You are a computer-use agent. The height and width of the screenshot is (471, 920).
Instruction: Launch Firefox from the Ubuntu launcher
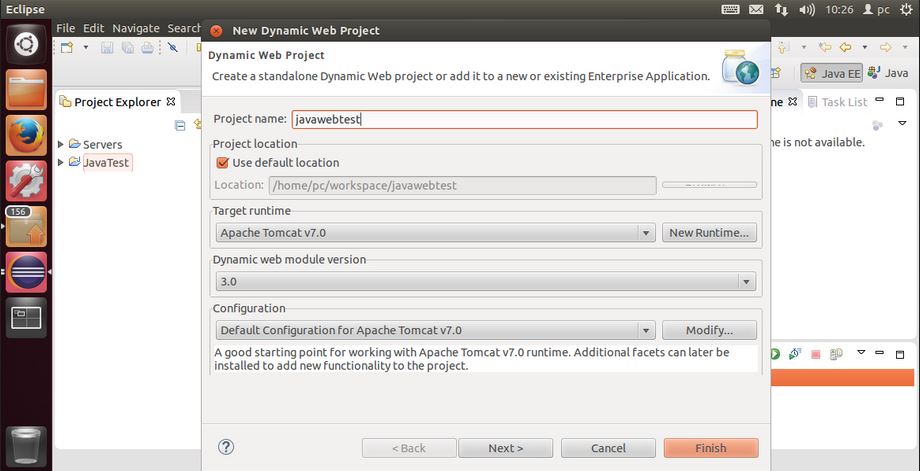26,135
